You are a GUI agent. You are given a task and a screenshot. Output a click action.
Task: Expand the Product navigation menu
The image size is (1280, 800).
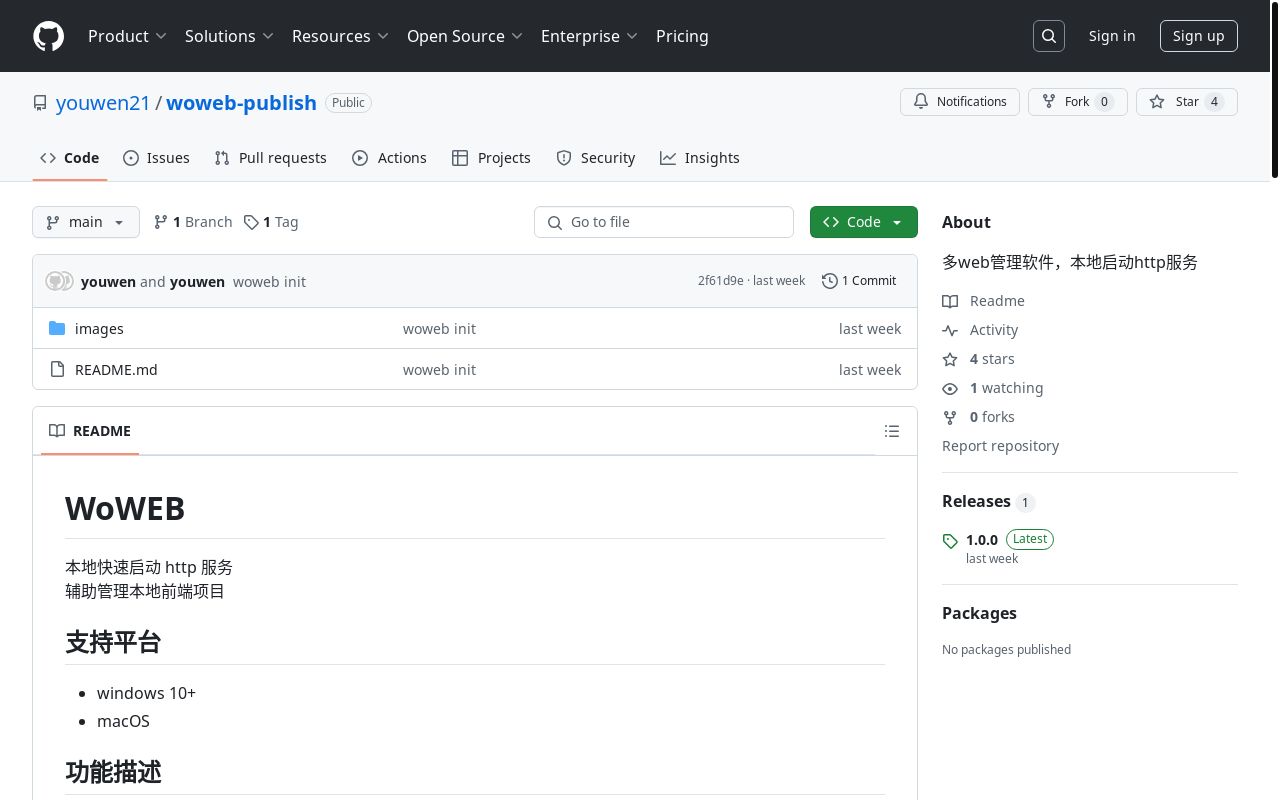click(127, 36)
